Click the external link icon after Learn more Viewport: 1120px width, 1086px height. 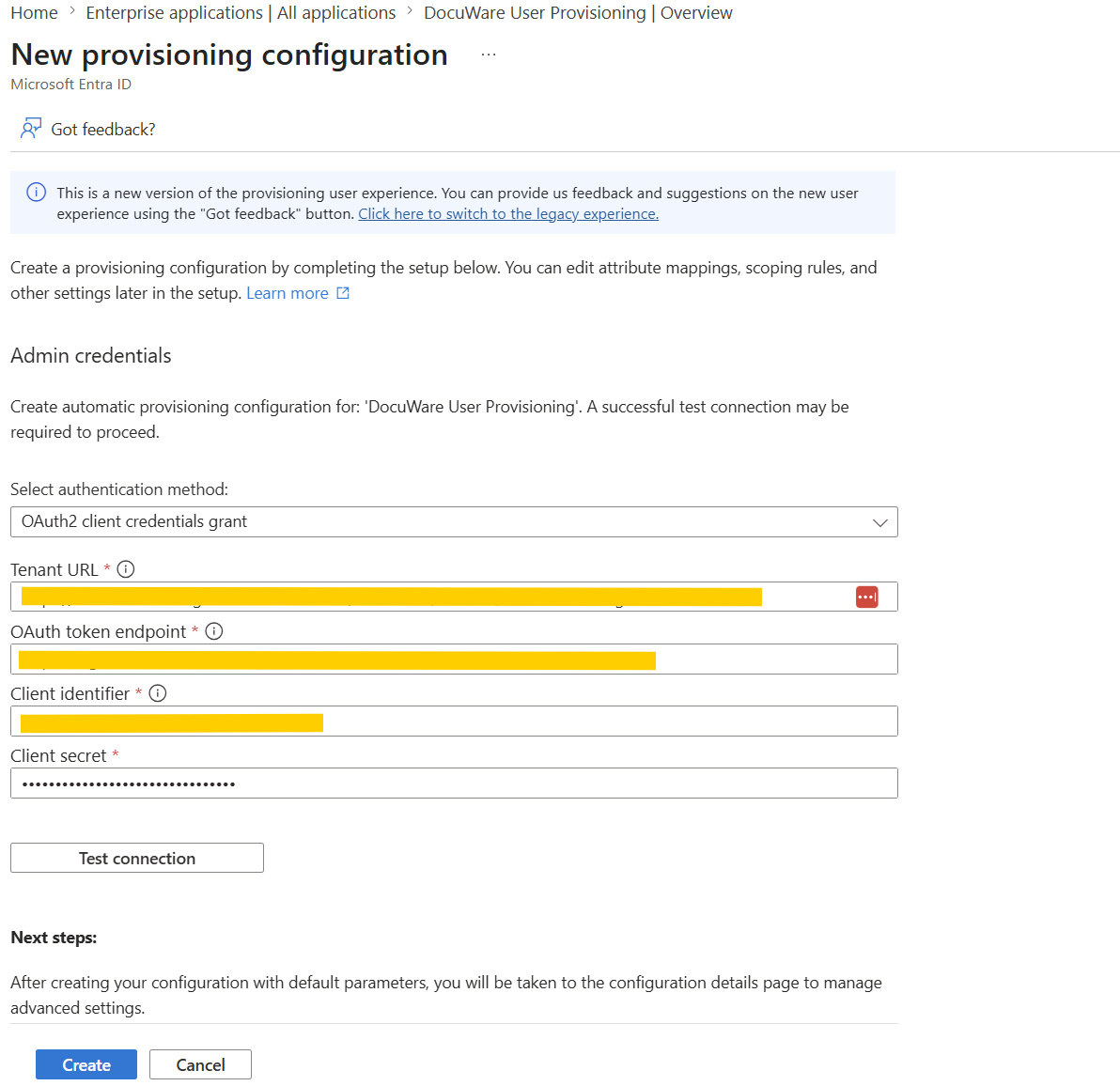pyautogui.click(x=343, y=293)
